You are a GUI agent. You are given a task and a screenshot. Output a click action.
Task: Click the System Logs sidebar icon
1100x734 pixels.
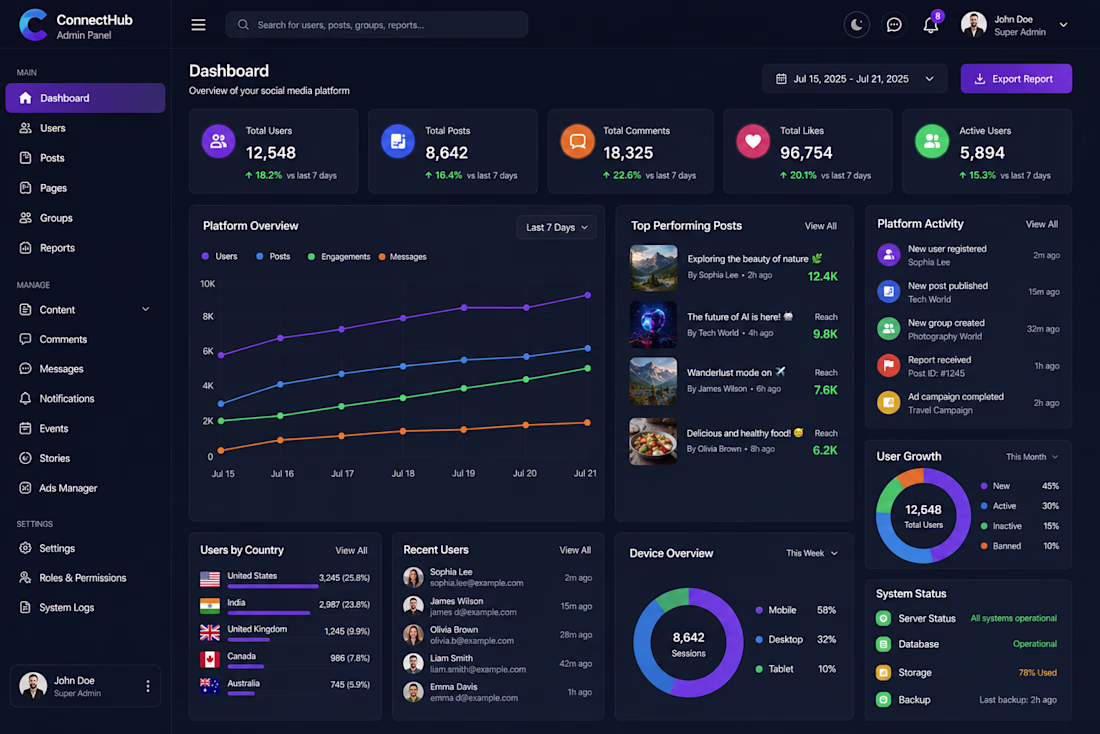(25, 608)
